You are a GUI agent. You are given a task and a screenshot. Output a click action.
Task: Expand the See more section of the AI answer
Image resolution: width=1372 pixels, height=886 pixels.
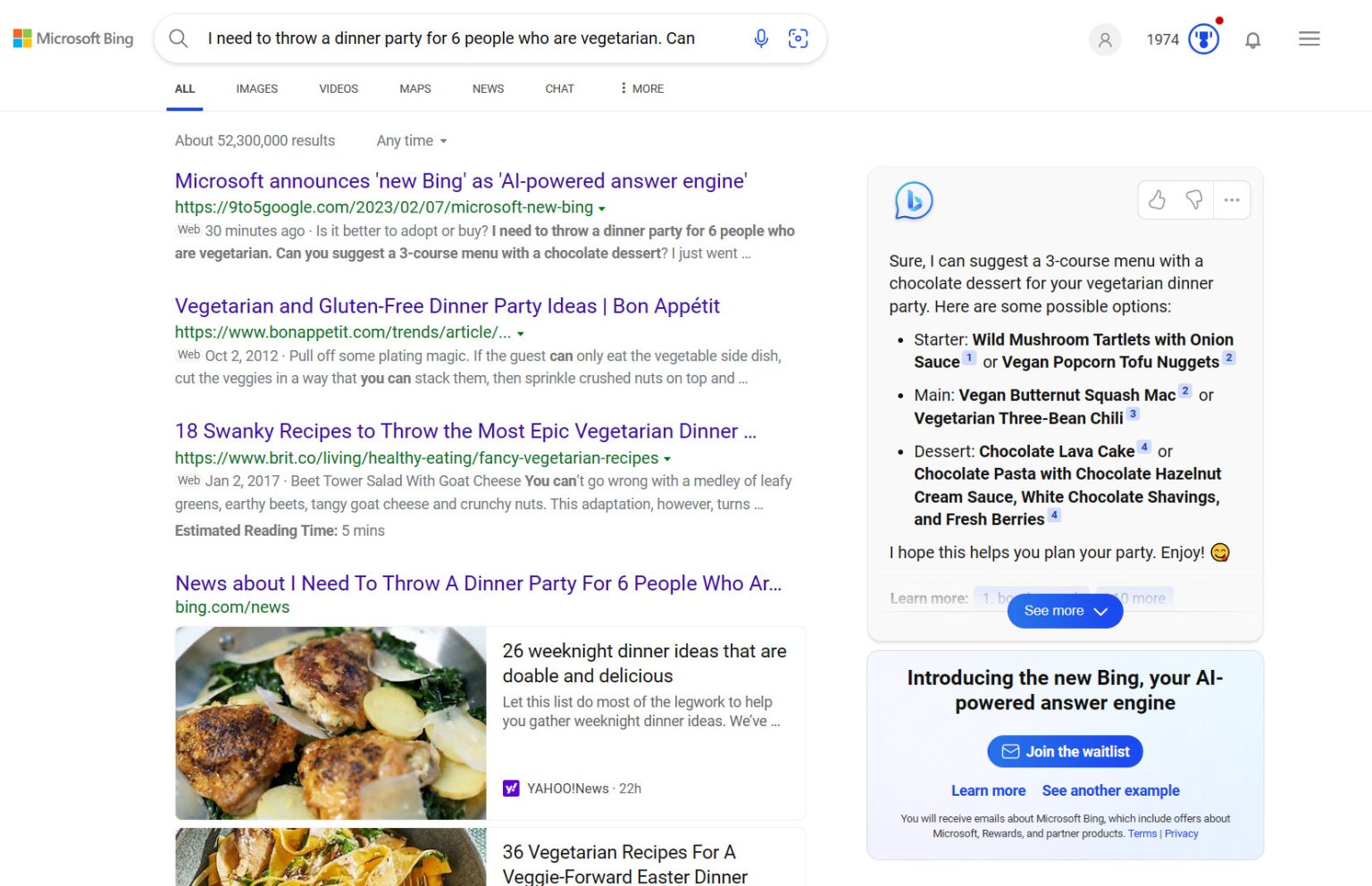(1064, 611)
